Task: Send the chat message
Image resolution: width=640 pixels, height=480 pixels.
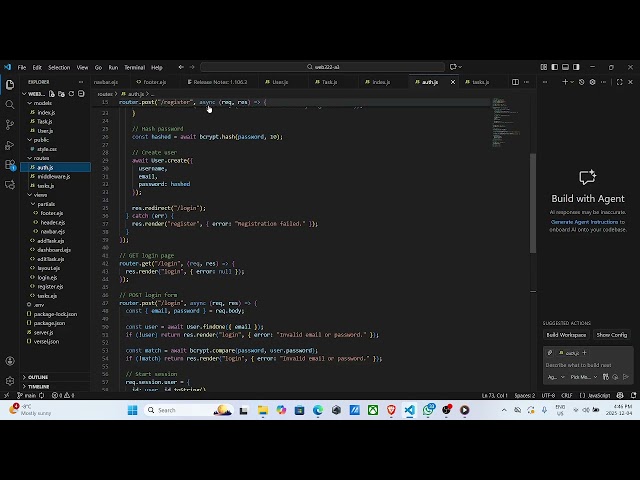Action: [626, 377]
